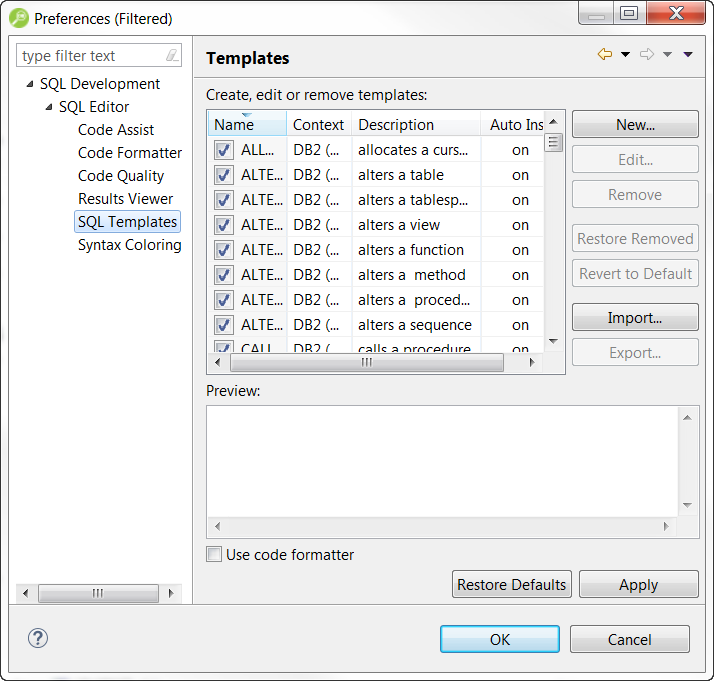This screenshot has height=681, width=714.
Task: Click the help question mark icon
Action: click(x=38, y=639)
